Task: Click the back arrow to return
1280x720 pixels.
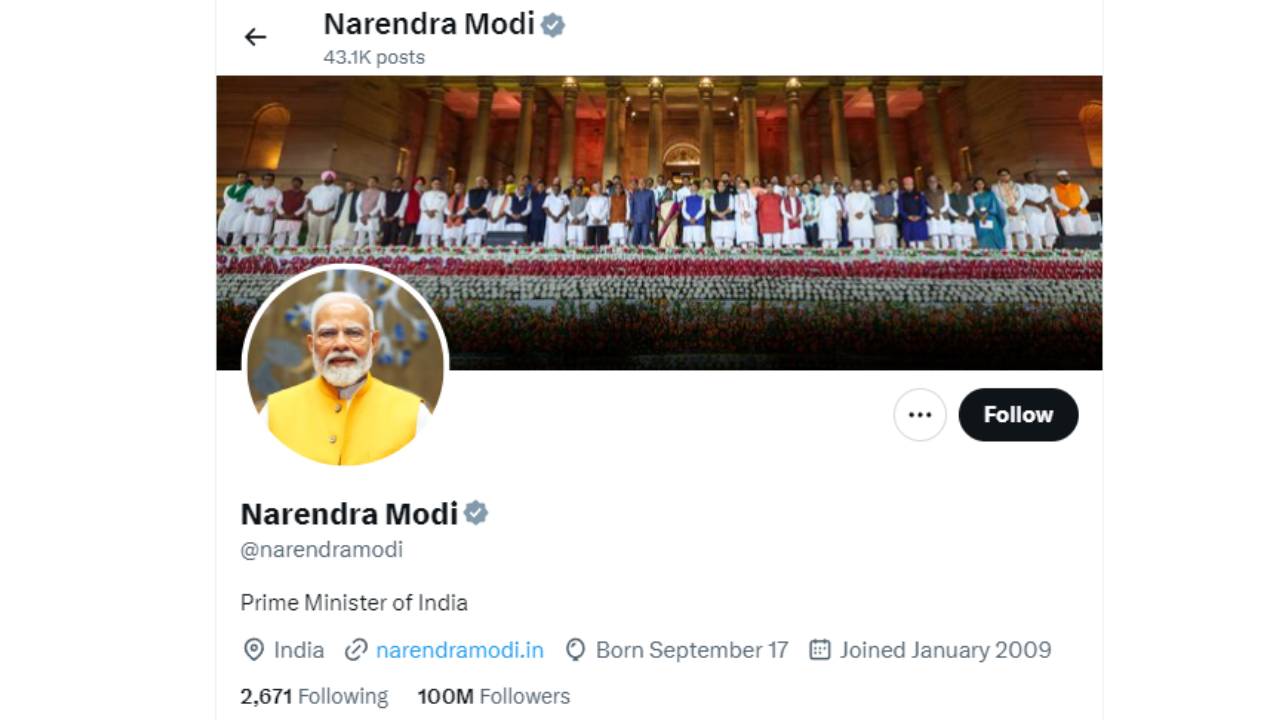Action: (x=255, y=36)
